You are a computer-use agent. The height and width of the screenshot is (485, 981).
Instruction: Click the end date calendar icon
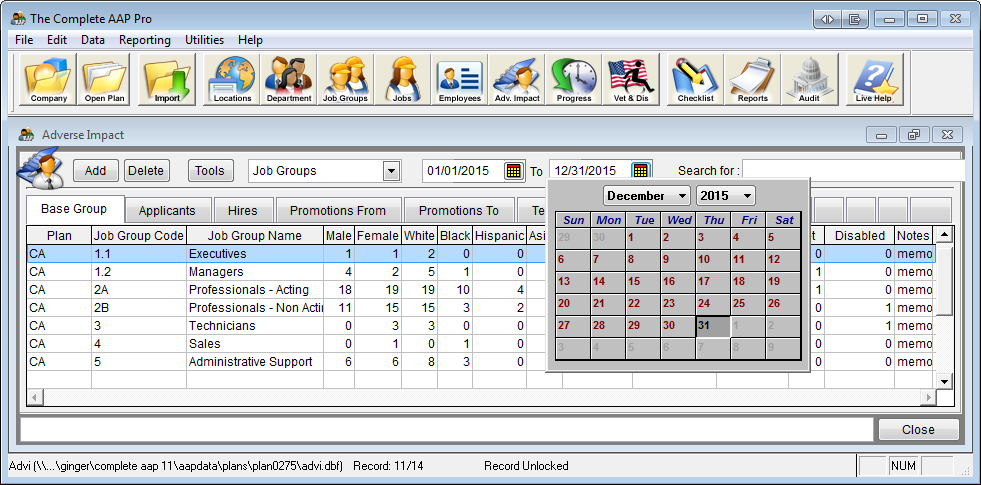pos(641,171)
